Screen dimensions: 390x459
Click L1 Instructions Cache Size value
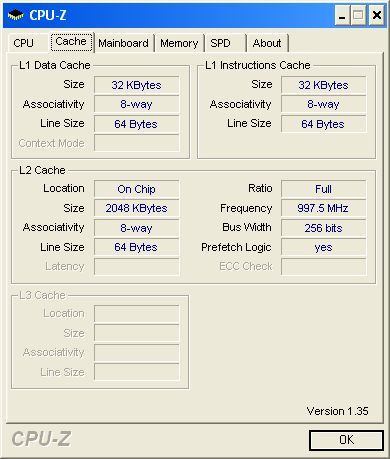(x=323, y=85)
